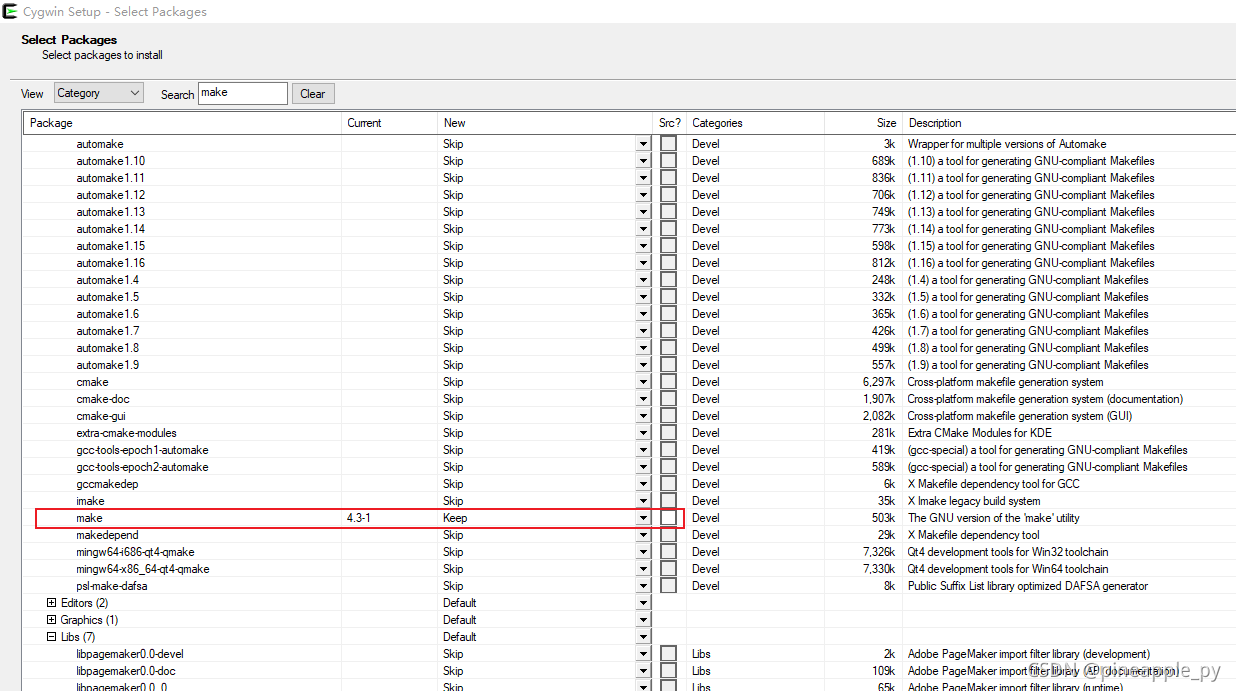This screenshot has width=1236, height=691.
Task: Open the Default dropdown for Editors category
Action: pos(643,603)
